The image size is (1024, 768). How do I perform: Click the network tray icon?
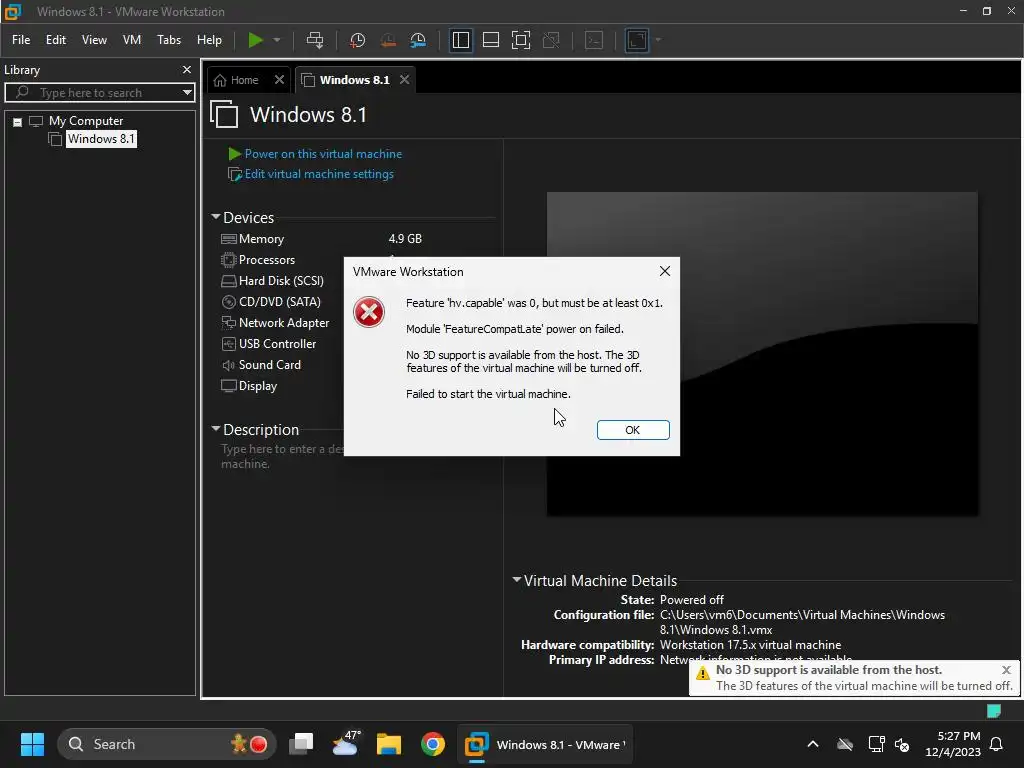tap(876, 744)
